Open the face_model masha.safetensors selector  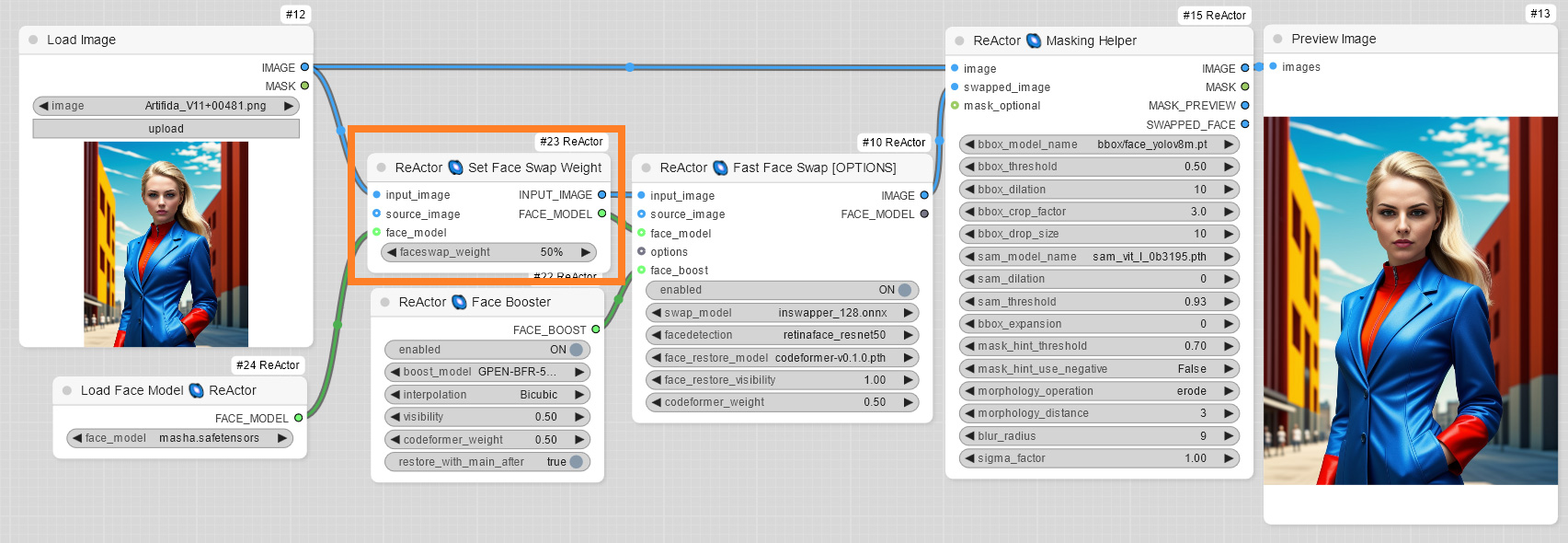(x=179, y=438)
